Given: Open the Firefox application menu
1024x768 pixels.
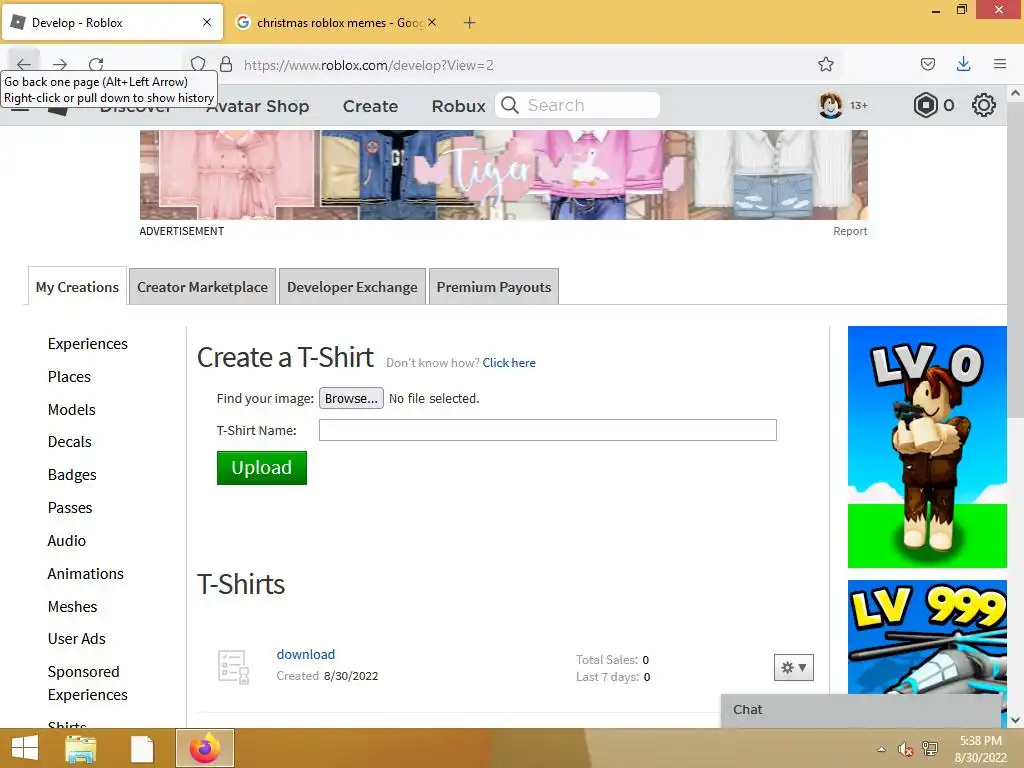Looking at the screenshot, I should pyautogui.click(x=1000, y=64).
